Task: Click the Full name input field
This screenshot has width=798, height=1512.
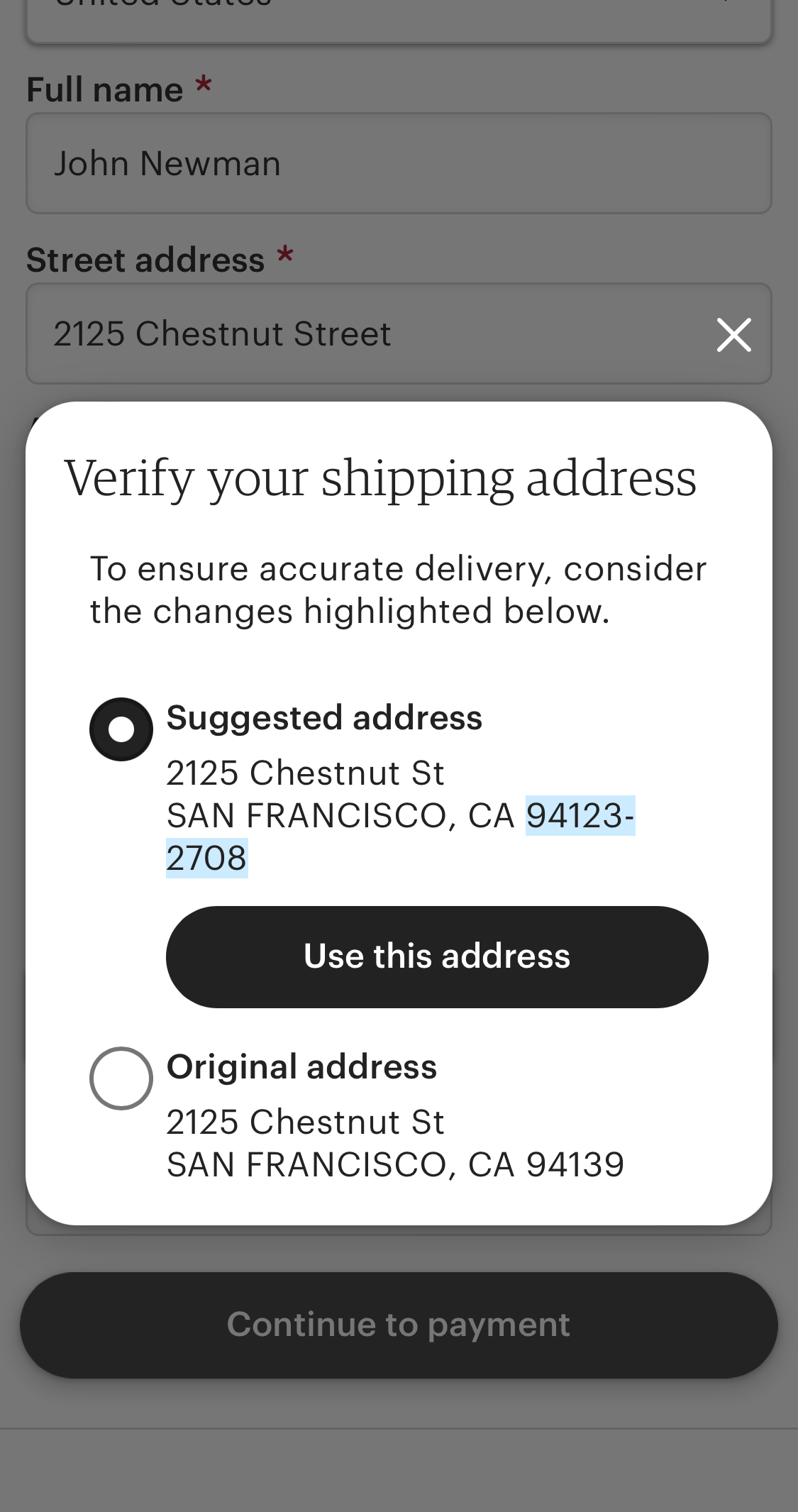Action: (x=399, y=163)
